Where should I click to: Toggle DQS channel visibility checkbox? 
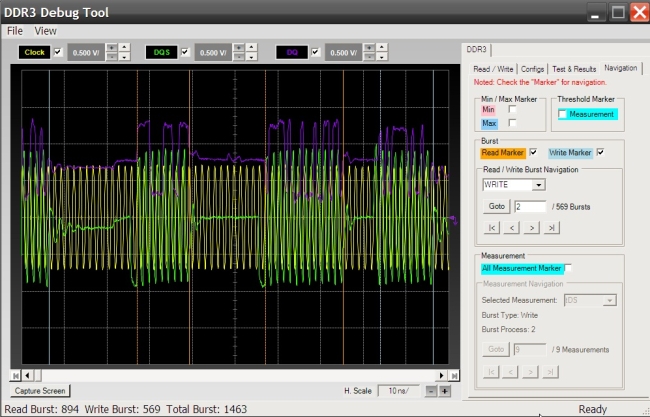[x=185, y=52]
